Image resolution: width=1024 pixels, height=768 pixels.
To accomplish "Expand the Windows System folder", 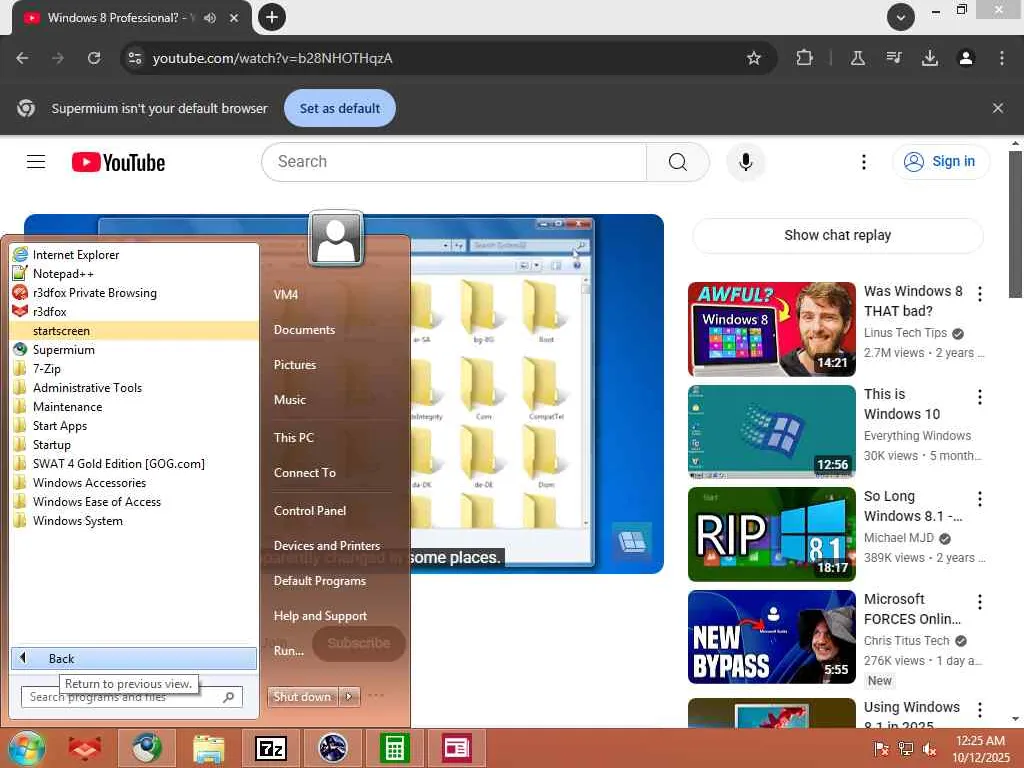I will tap(134, 520).
